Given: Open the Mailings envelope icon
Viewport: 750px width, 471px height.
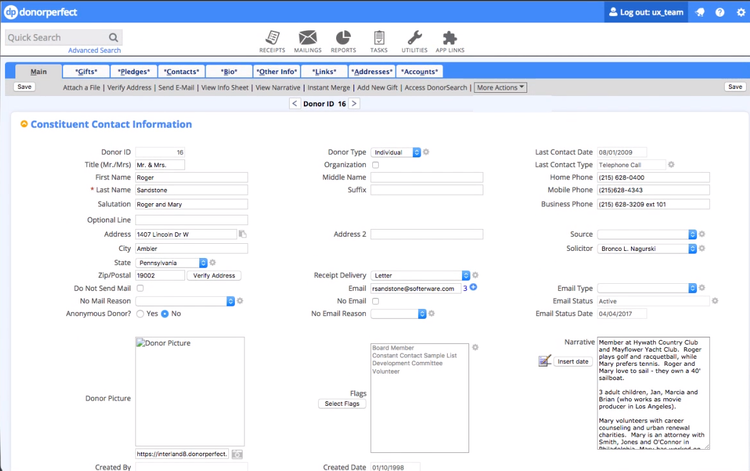Looking at the screenshot, I should click(x=307, y=39).
